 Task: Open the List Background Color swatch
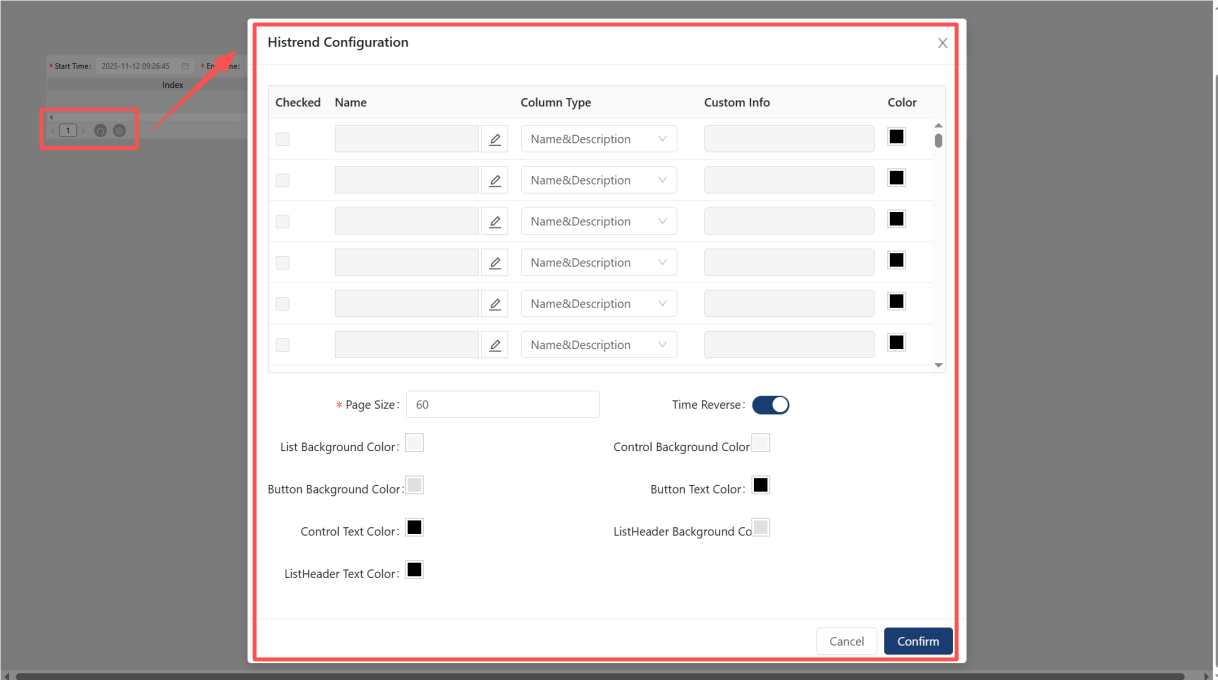(x=414, y=443)
